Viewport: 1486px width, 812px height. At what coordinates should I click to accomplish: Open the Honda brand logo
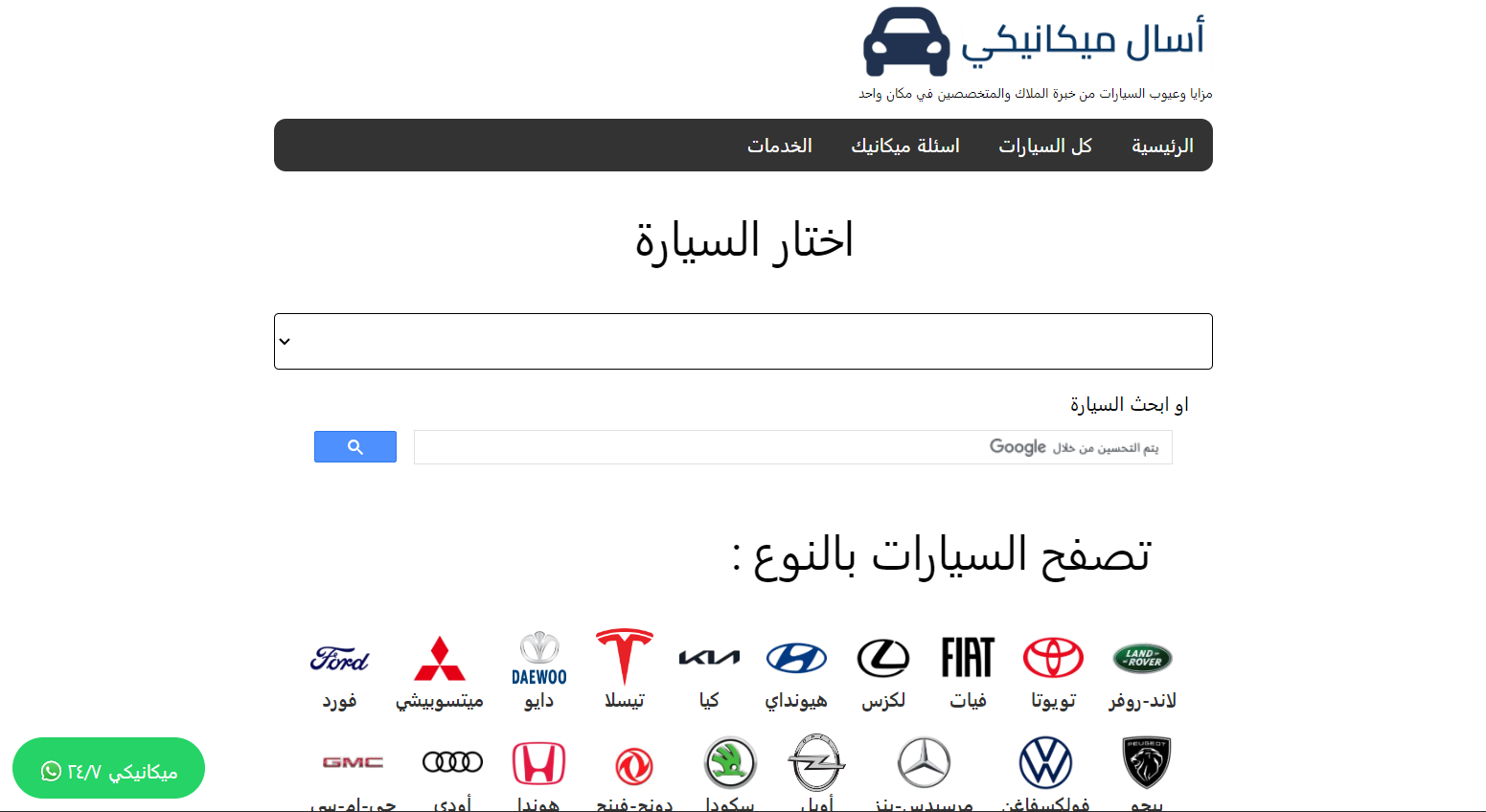tap(538, 763)
